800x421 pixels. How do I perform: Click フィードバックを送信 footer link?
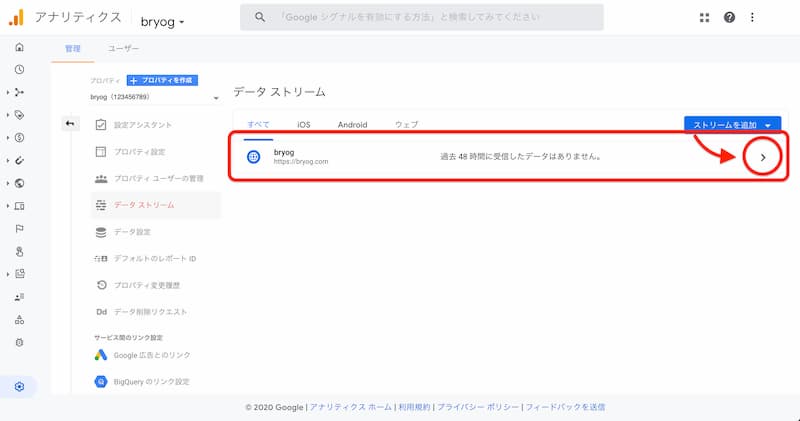tap(565, 407)
